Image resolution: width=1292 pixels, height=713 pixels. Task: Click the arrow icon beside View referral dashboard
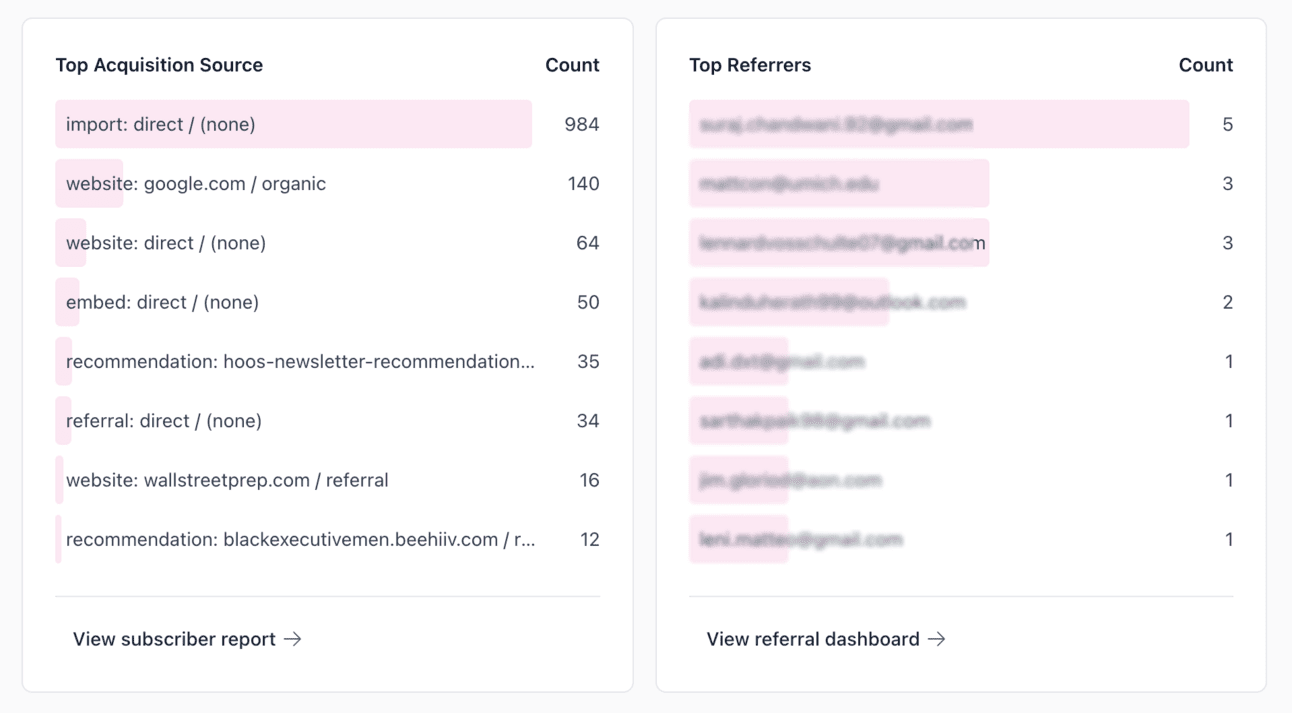pyautogui.click(x=936, y=639)
